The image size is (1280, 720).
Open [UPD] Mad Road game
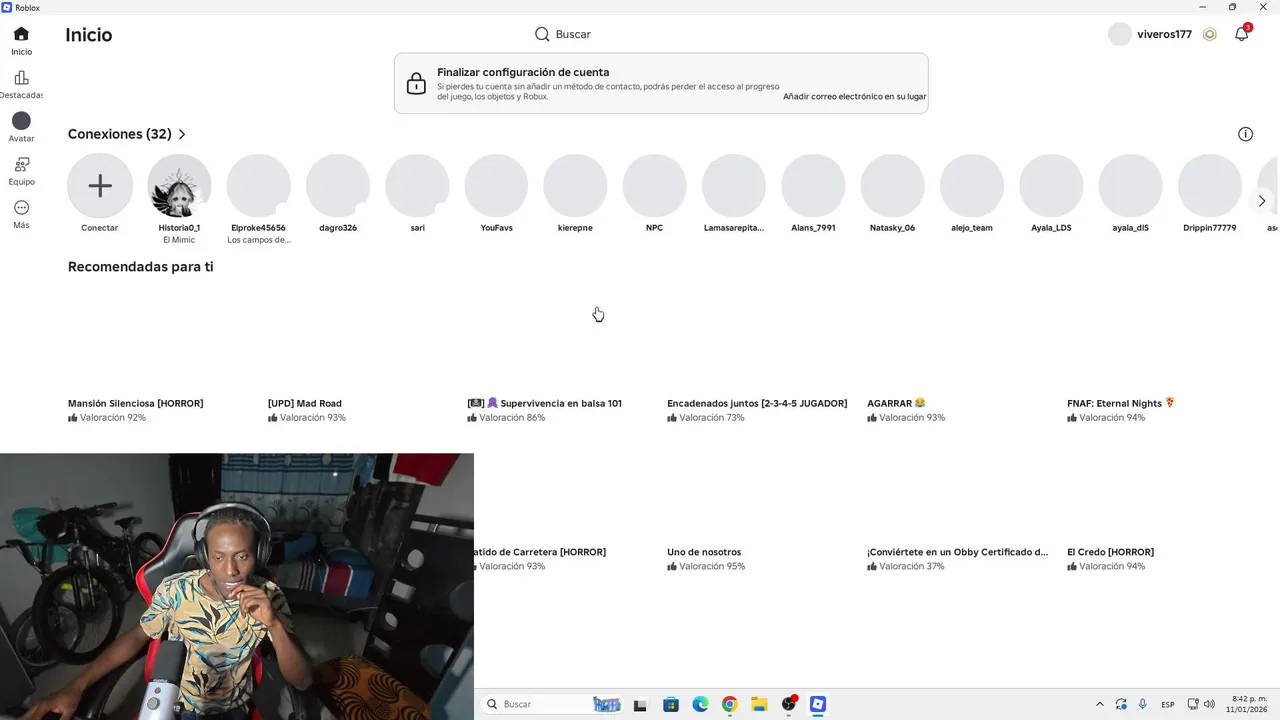point(305,404)
